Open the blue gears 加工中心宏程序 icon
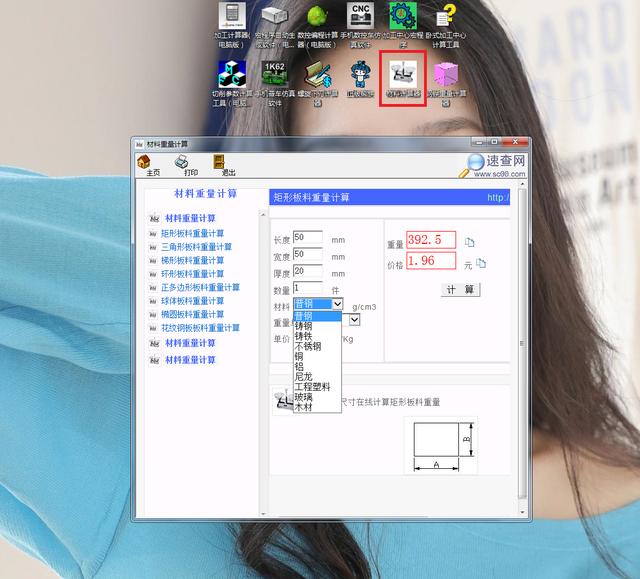This screenshot has height=579, width=640. pyautogui.click(x=403, y=16)
